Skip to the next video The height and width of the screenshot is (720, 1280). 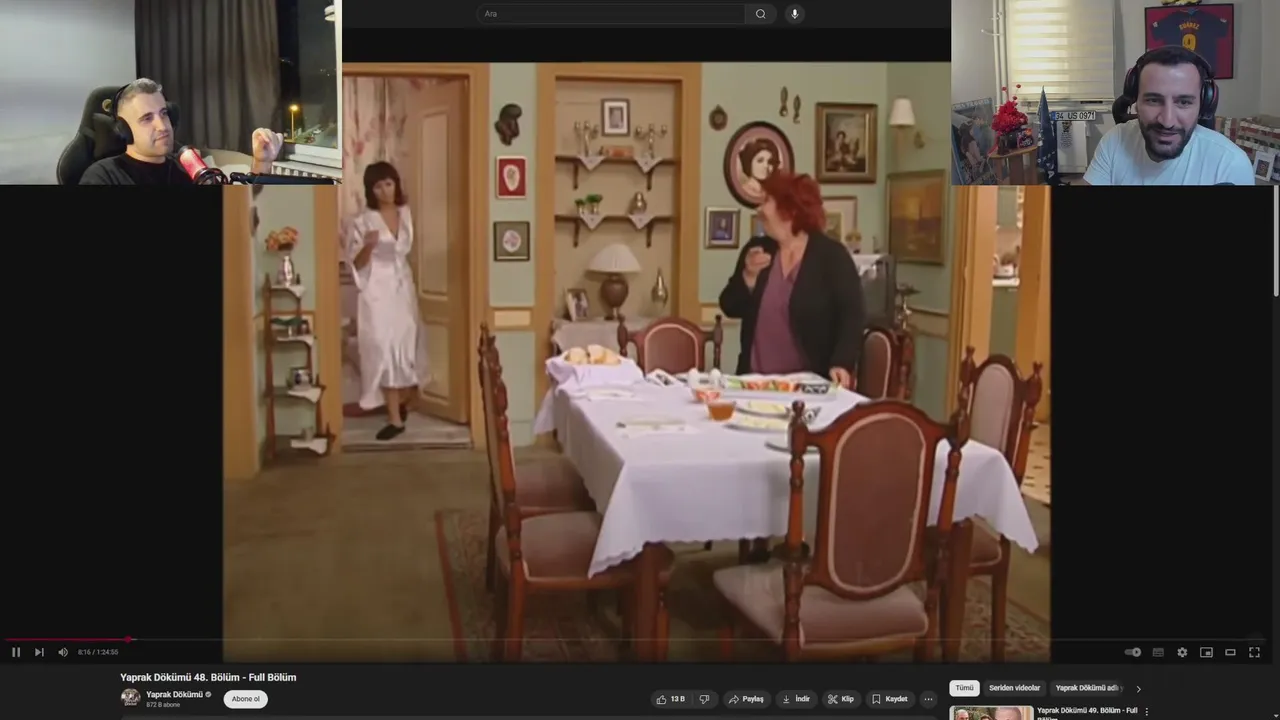pos(39,652)
